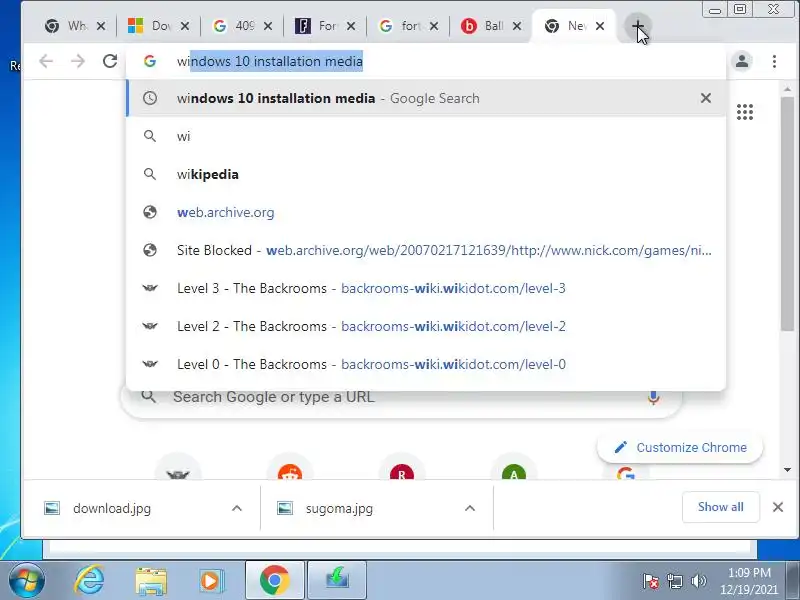Click the Chrome taskbar button
The height and width of the screenshot is (600, 800).
[274, 580]
